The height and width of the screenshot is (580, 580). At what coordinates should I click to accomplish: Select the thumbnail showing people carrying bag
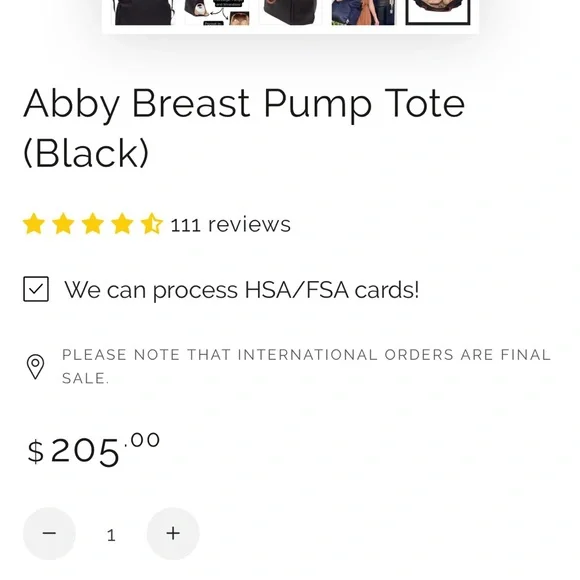click(364, 13)
